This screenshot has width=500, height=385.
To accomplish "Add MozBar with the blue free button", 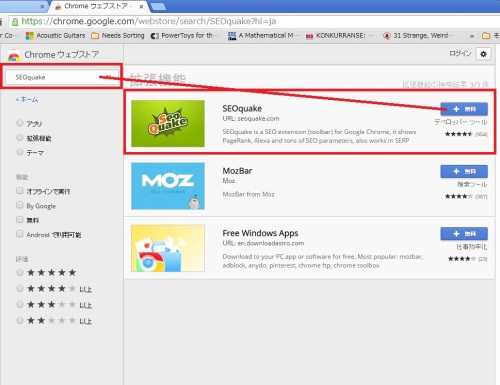I will 464,171.
